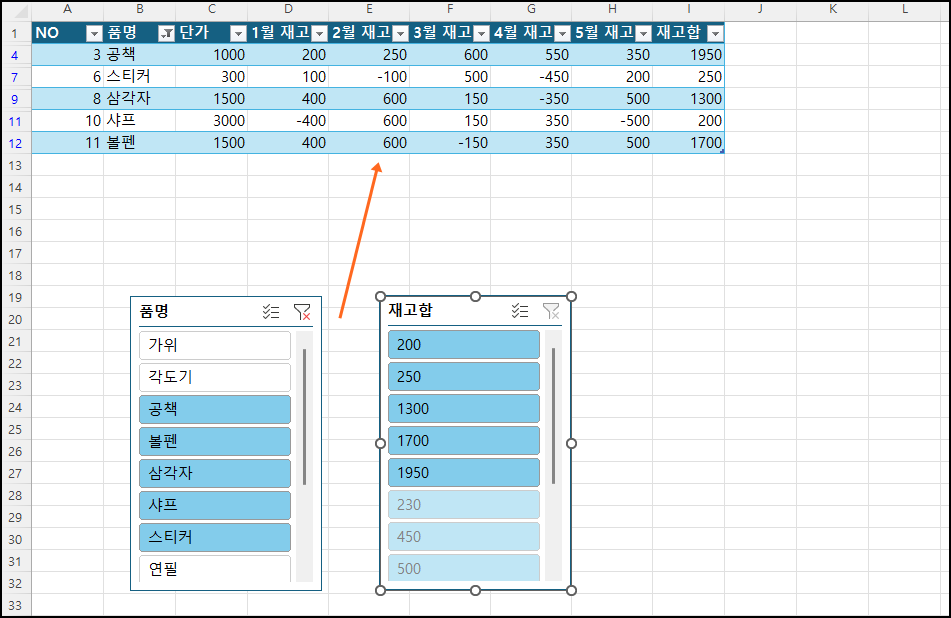Open the 3월 재고 filter dropdown

(x=482, y=33)
